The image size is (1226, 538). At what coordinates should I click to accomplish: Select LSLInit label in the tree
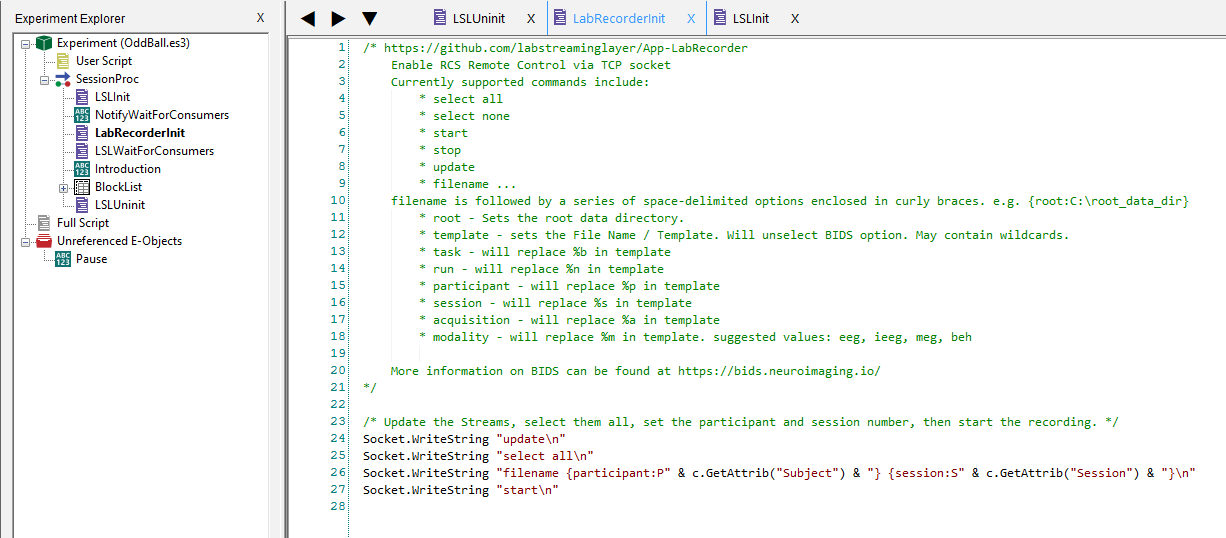(112, 97)
